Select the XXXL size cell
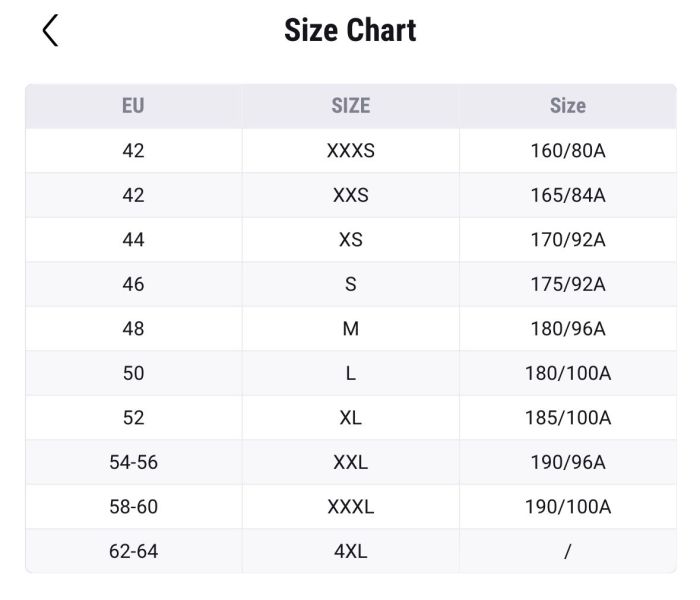This screenshot has height=600, width=700. [350, 507]
